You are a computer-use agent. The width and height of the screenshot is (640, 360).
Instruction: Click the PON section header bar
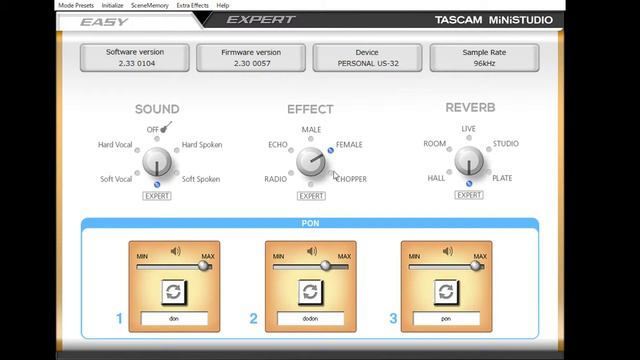point(310,223)
